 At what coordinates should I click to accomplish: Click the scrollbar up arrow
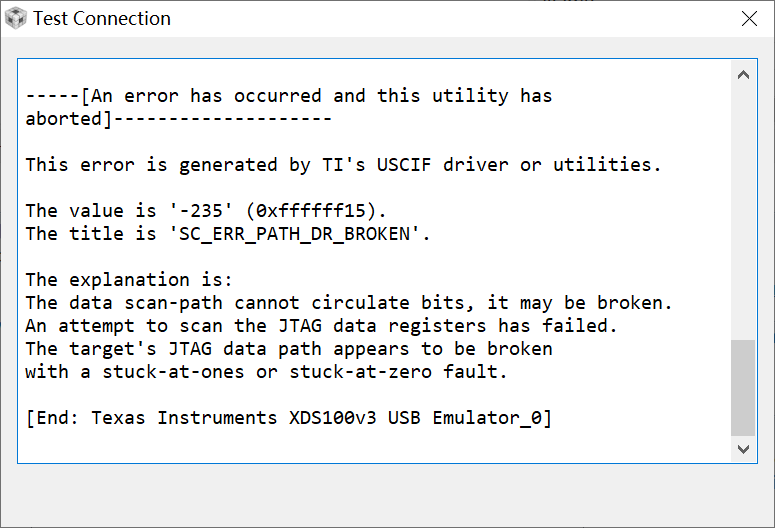click(x=743, y=75)
